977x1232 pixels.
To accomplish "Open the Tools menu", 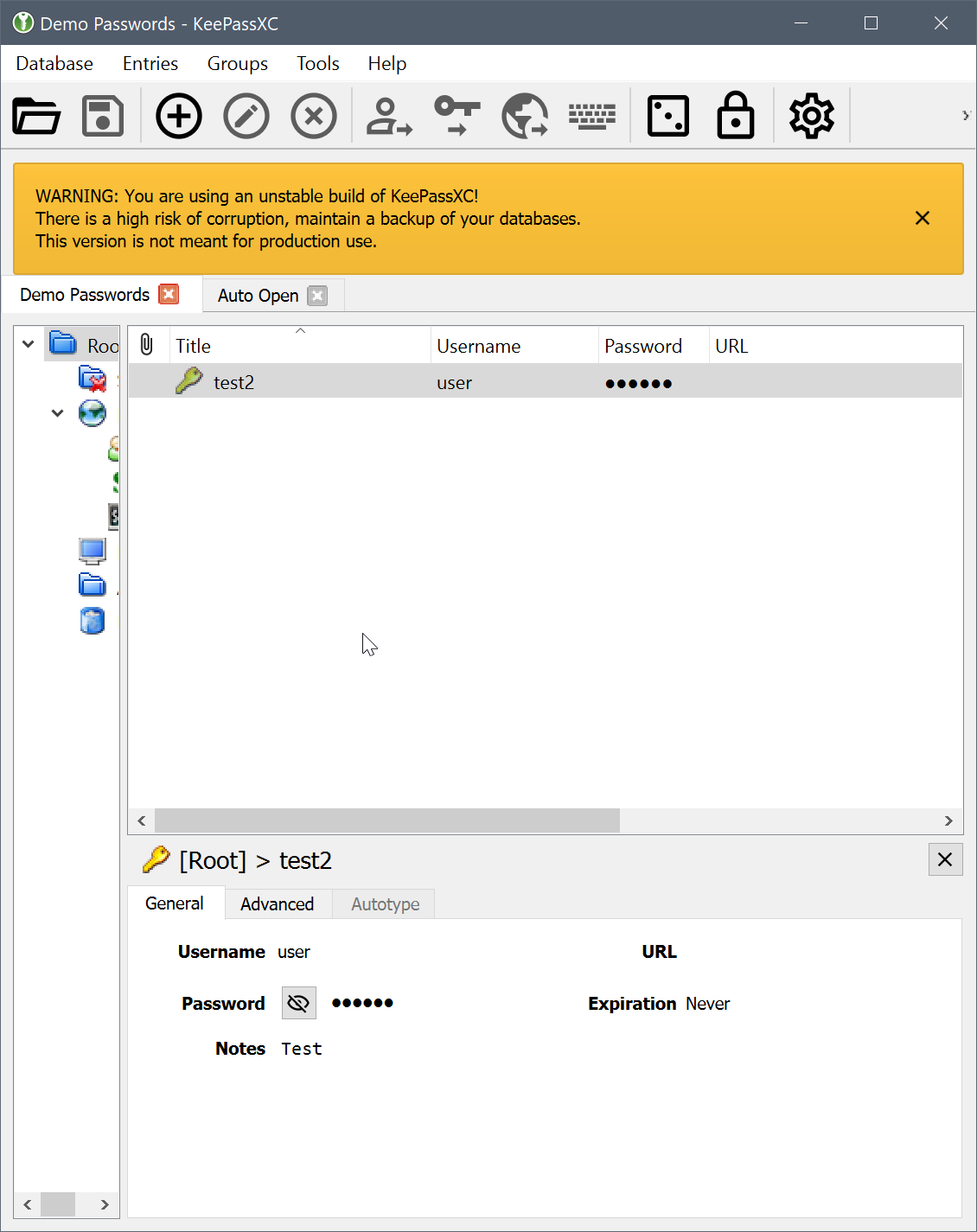I will coord(318,63).
